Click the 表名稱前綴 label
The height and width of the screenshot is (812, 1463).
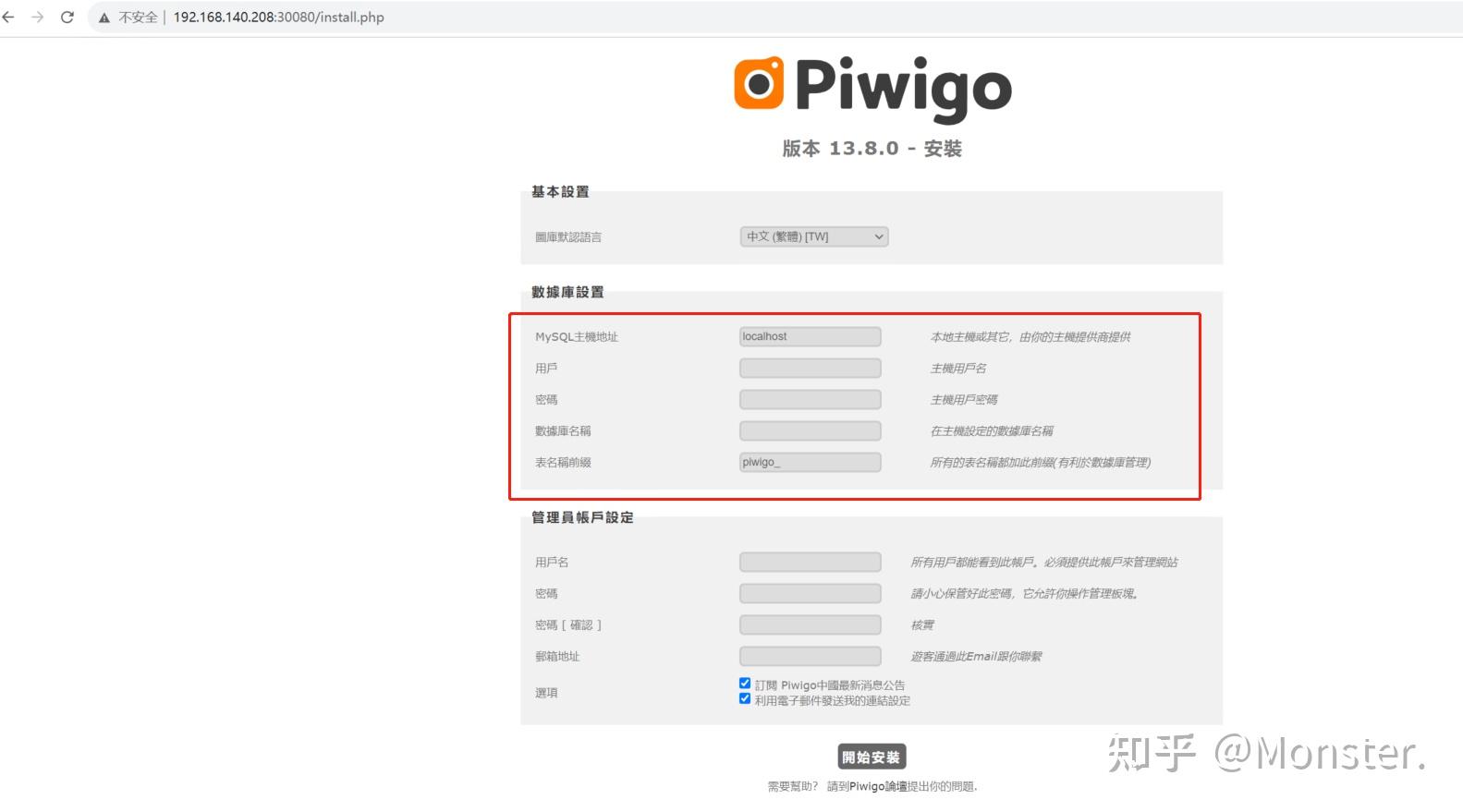(563, 462)
